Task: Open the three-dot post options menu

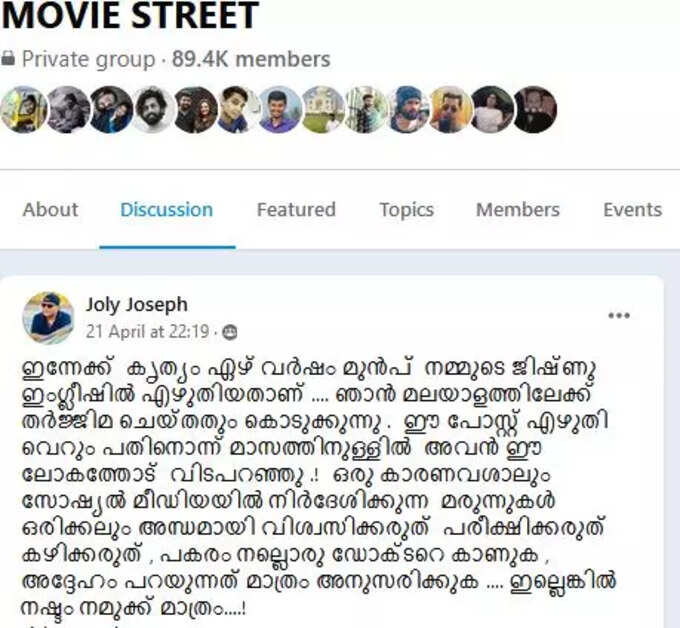Action: pos(619,315)
